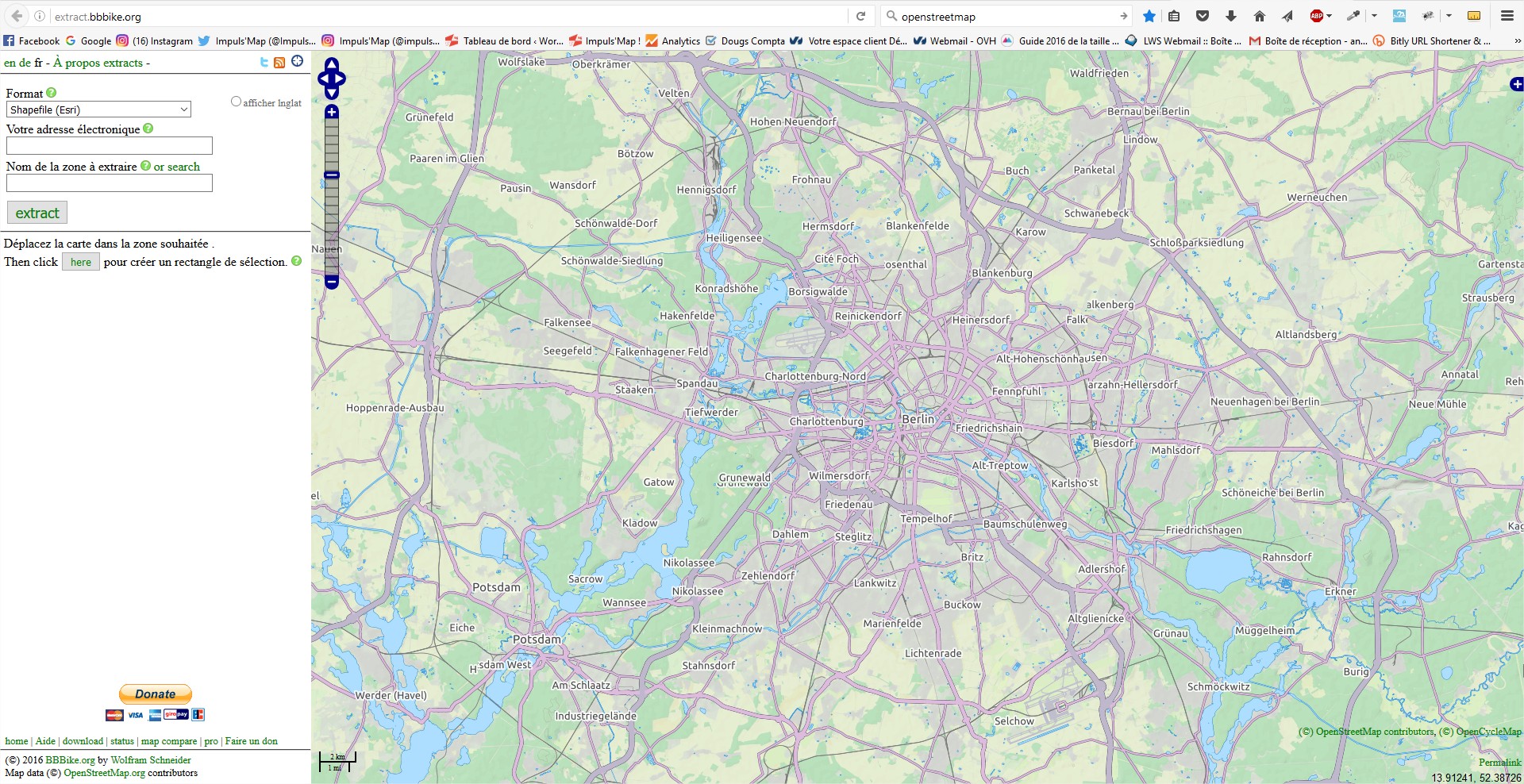This screenshot has width=1524, height=784.
Task: Follow the or search link
Action: pyautogui.click(x=177, y=167)
